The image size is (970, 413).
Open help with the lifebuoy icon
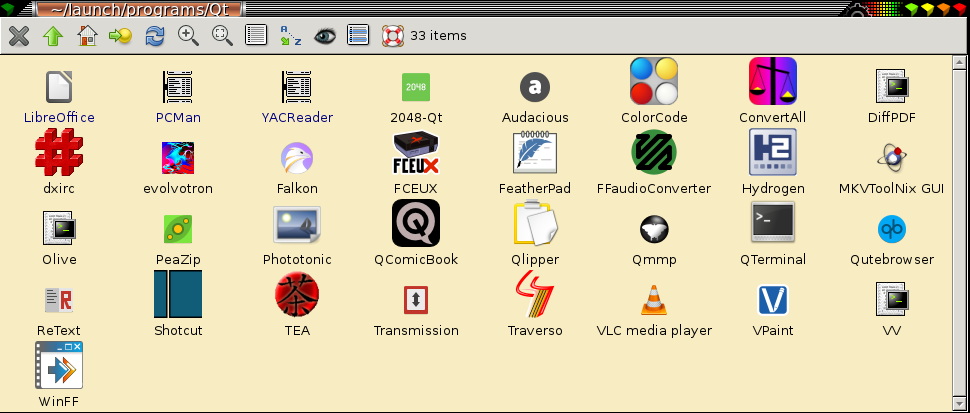point(392,35)
